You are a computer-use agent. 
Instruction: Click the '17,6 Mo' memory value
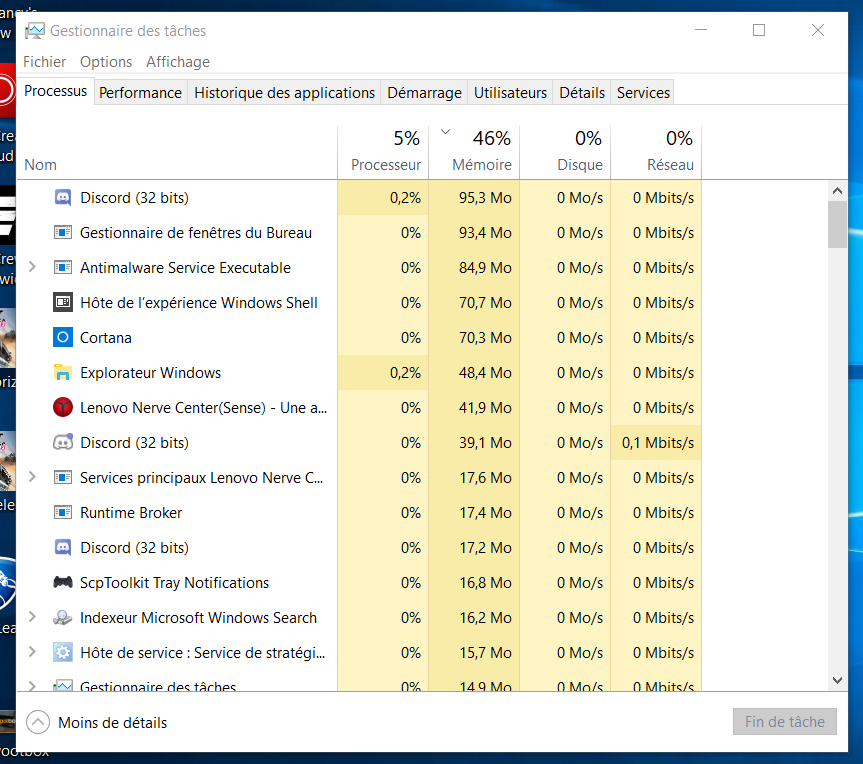485,477
